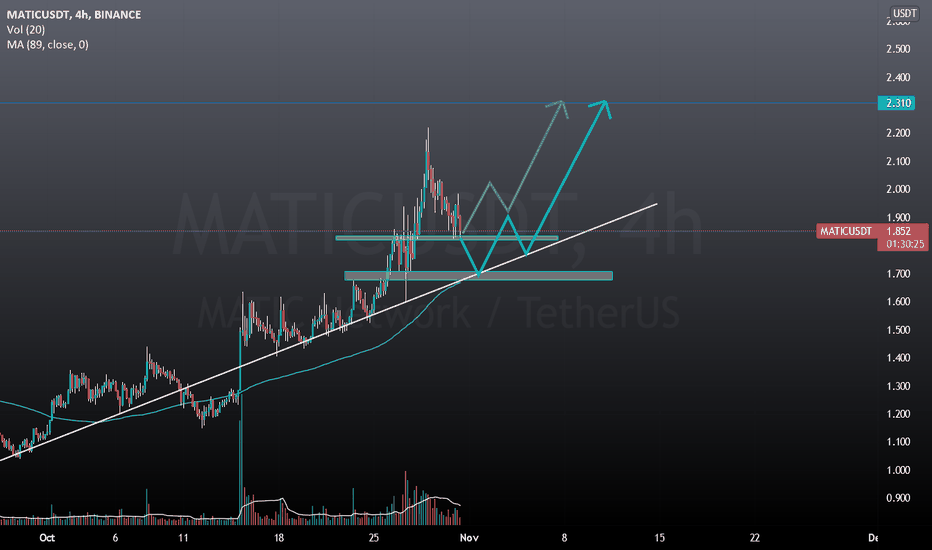Screen dimensions: 932x550
Task: Click the 8 date axis label
Action: 564,538
